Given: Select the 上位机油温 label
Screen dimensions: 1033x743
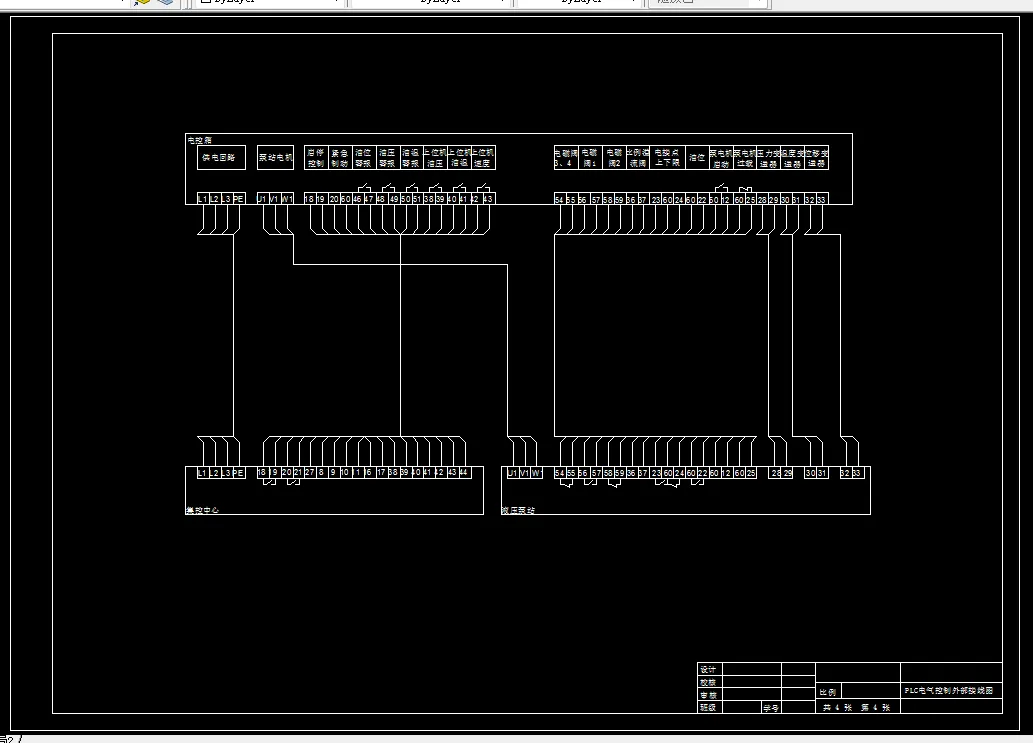Looking at the screenshot, I should pos(459,157).
